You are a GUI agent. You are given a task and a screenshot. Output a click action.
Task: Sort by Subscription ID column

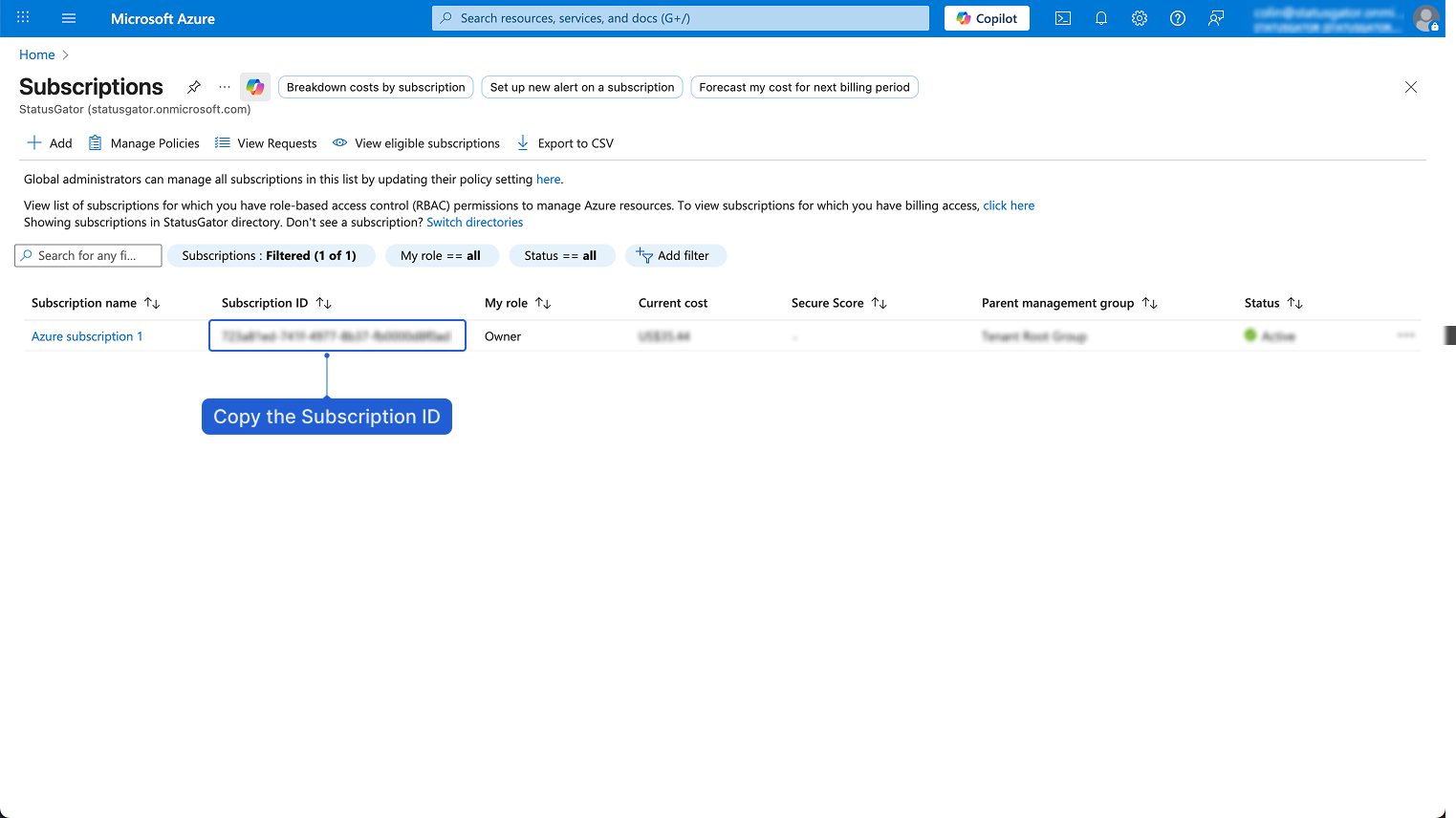tap(276, 303)
